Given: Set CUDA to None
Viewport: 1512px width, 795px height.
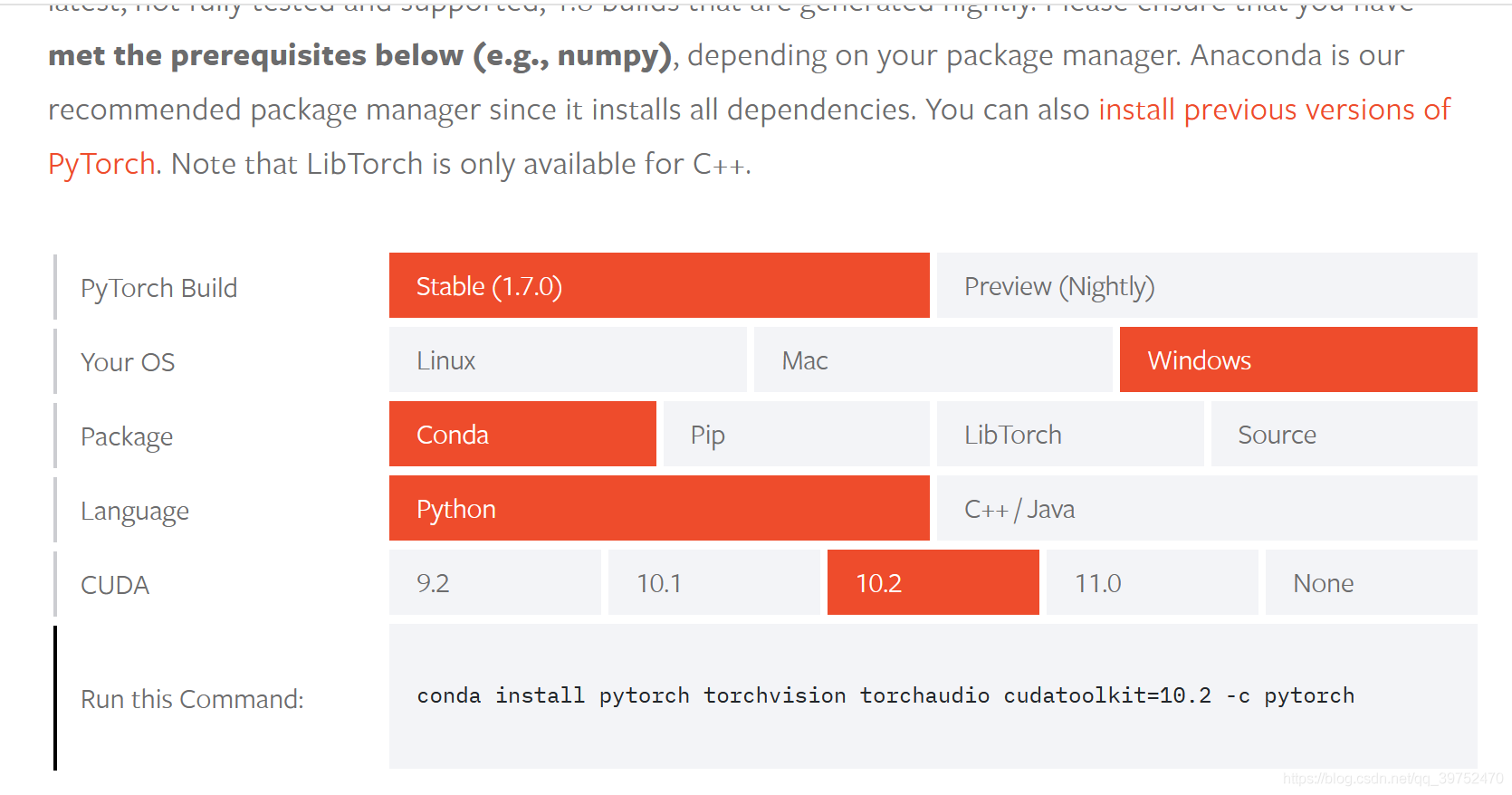Looking at the screenshot, I should tap(1372, 582).
